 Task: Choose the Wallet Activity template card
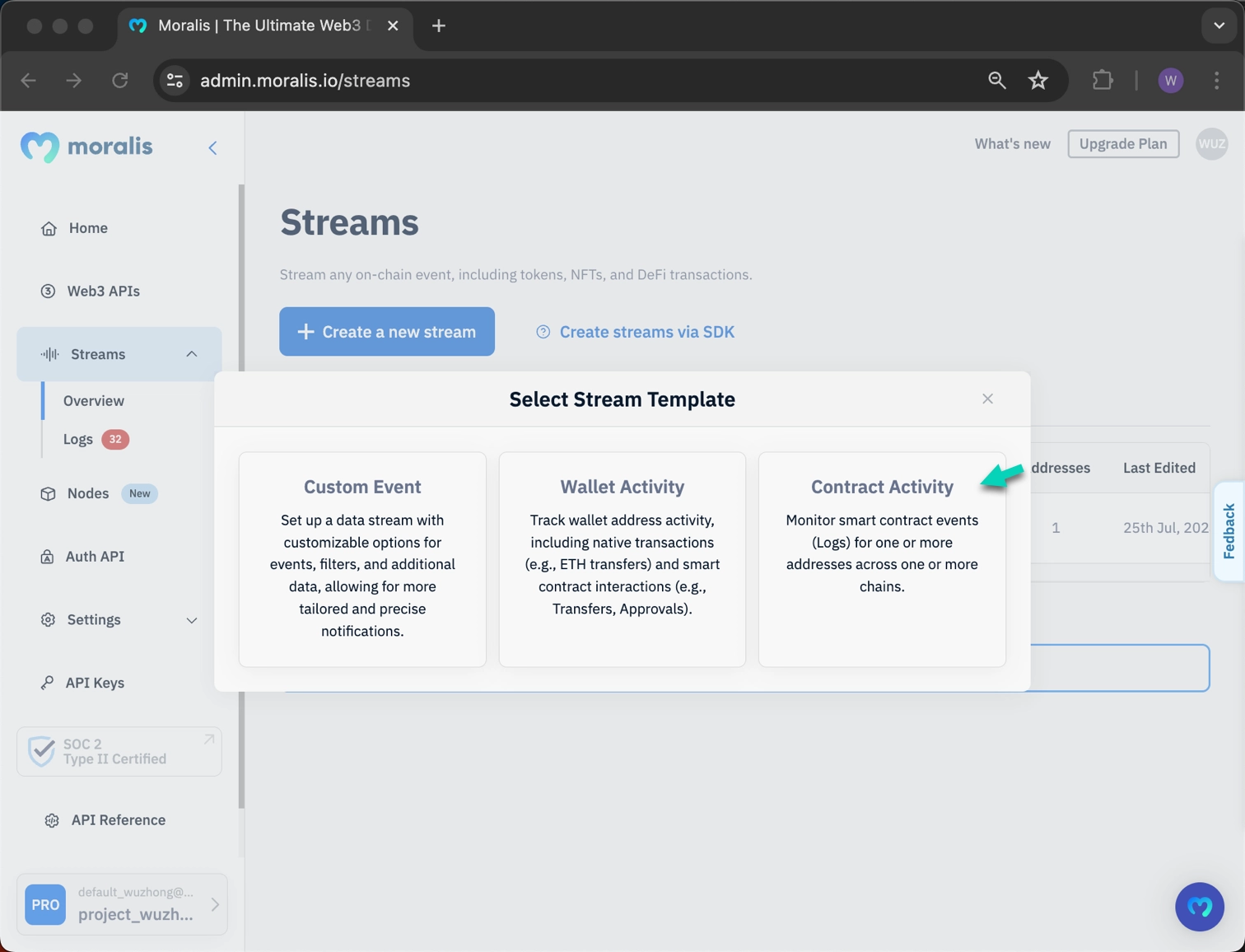622,559
